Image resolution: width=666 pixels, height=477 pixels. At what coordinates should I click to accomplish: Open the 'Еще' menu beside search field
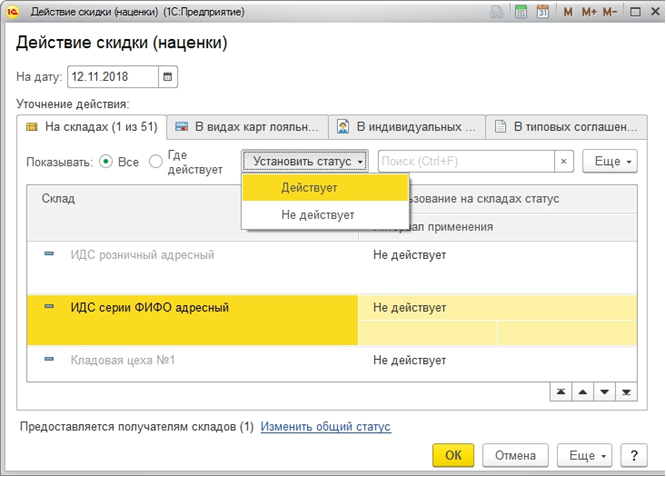609,161
